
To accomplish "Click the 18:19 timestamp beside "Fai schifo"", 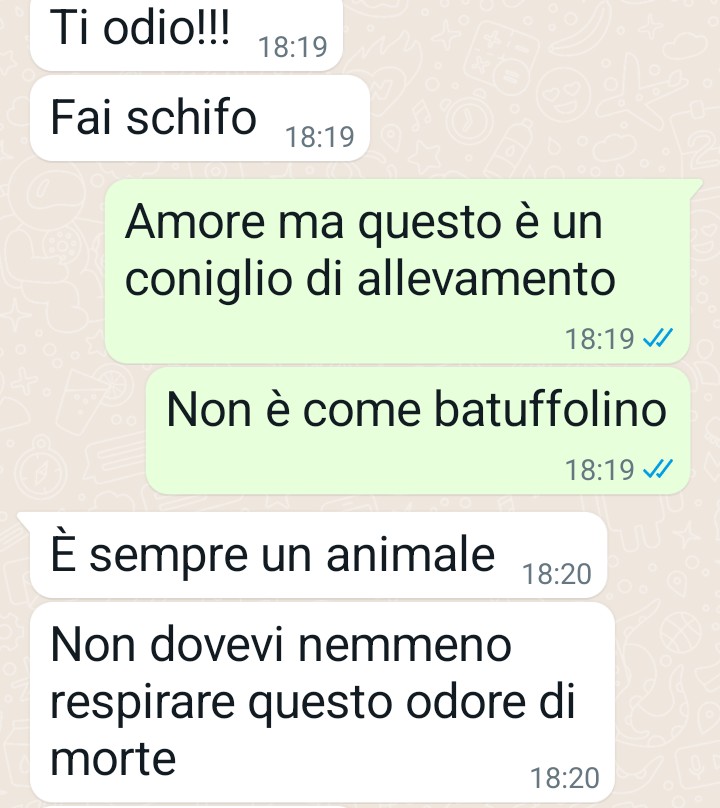I will click(320, 137).
